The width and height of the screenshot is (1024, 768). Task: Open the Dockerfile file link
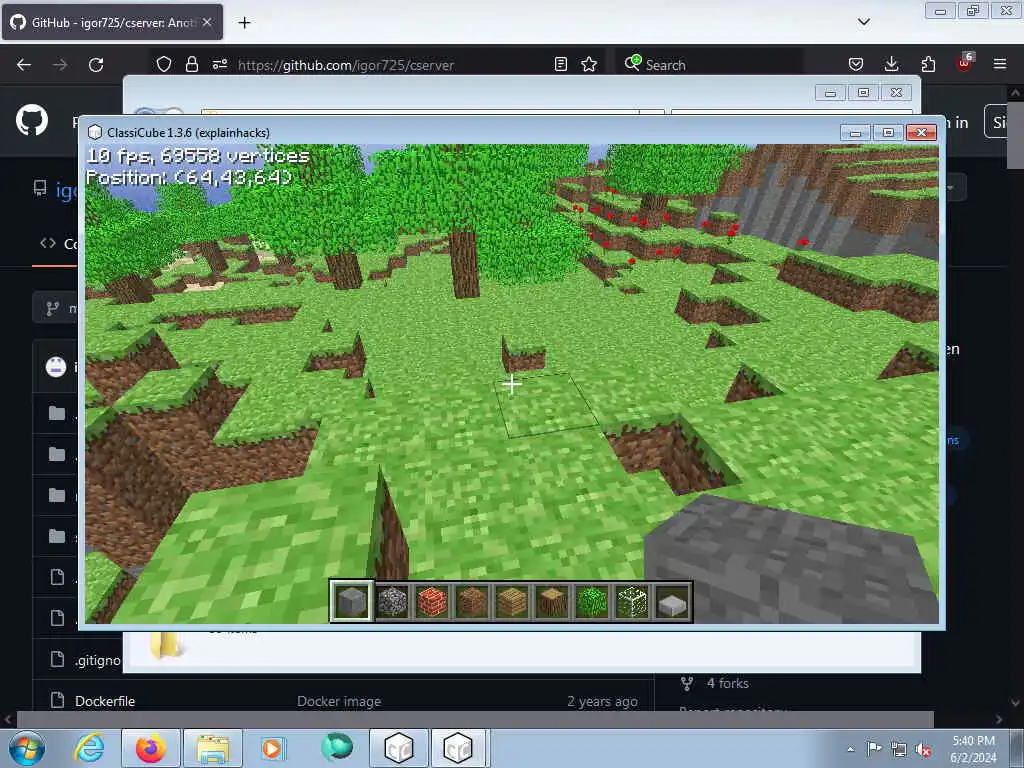(x=104, y=701)
